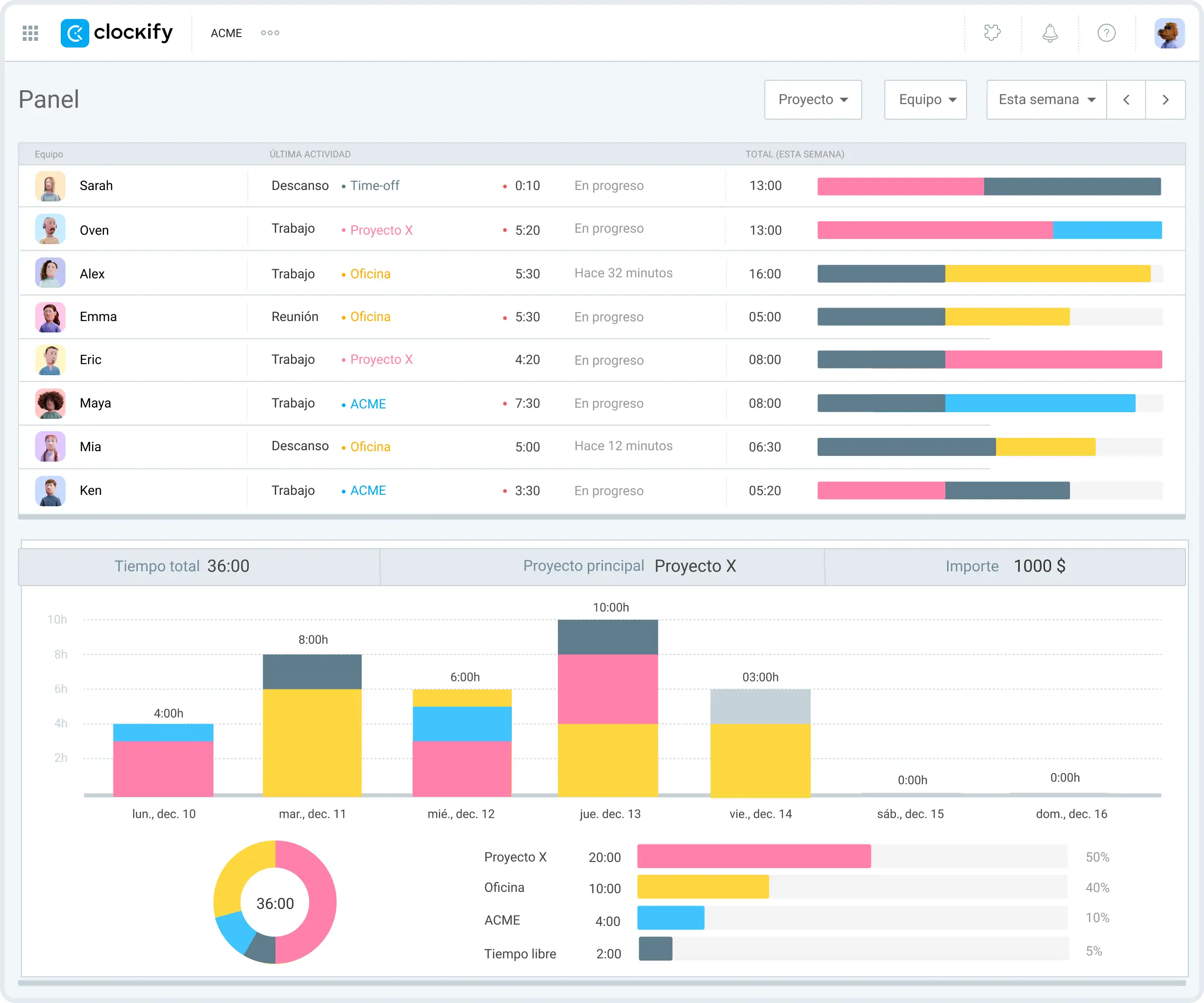Click the Proyecto X 50% breakdown bar
This screenshot has width=1204, height=1003.
coord(852,856)
